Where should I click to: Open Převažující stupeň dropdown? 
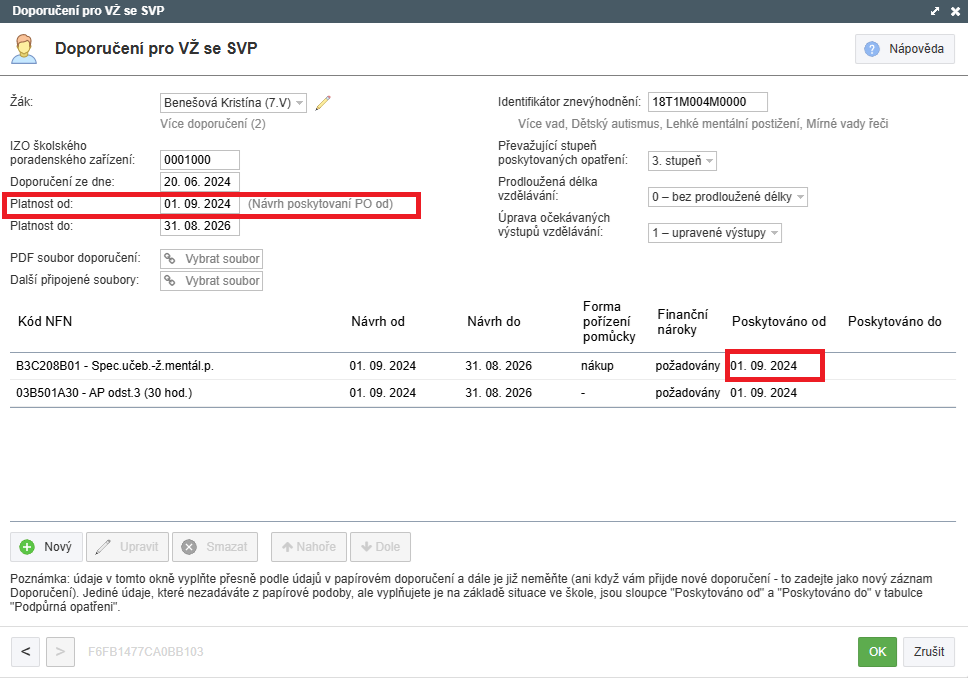point(709,161)
